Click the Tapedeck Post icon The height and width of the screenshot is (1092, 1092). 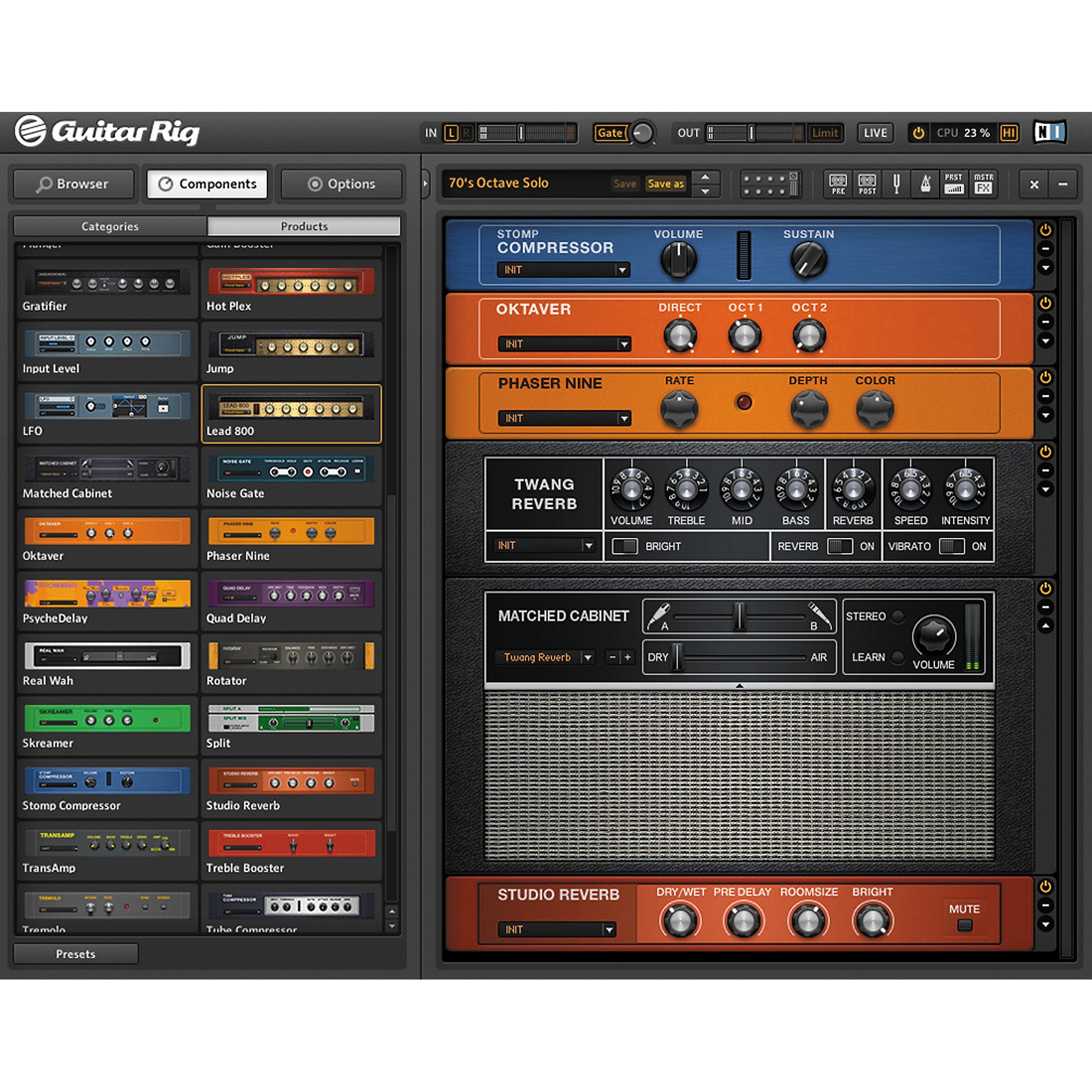[x=867, y=183]
